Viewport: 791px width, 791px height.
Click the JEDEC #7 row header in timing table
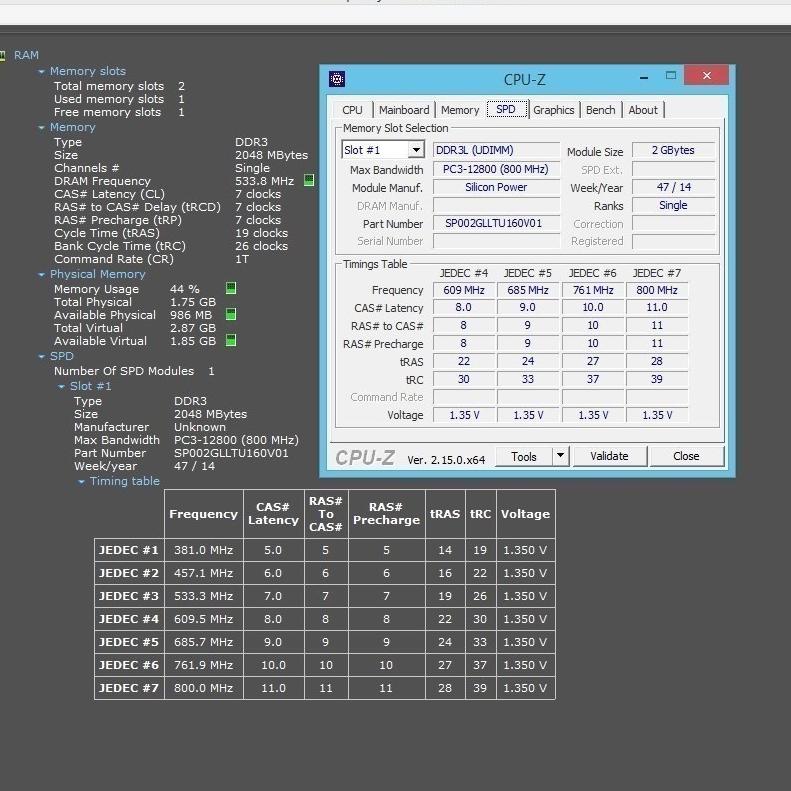[x=129, y=688]
